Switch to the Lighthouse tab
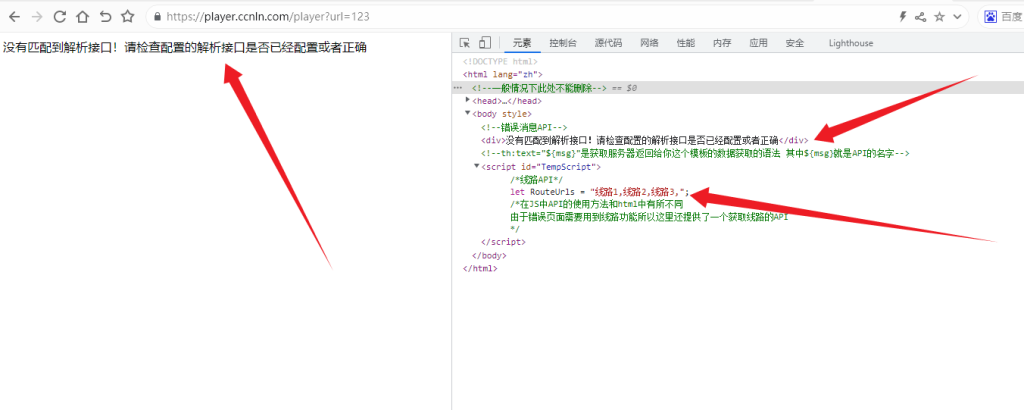Image resolution: width=1024 pixels, height=410 pixels. [x=851, y=43]
